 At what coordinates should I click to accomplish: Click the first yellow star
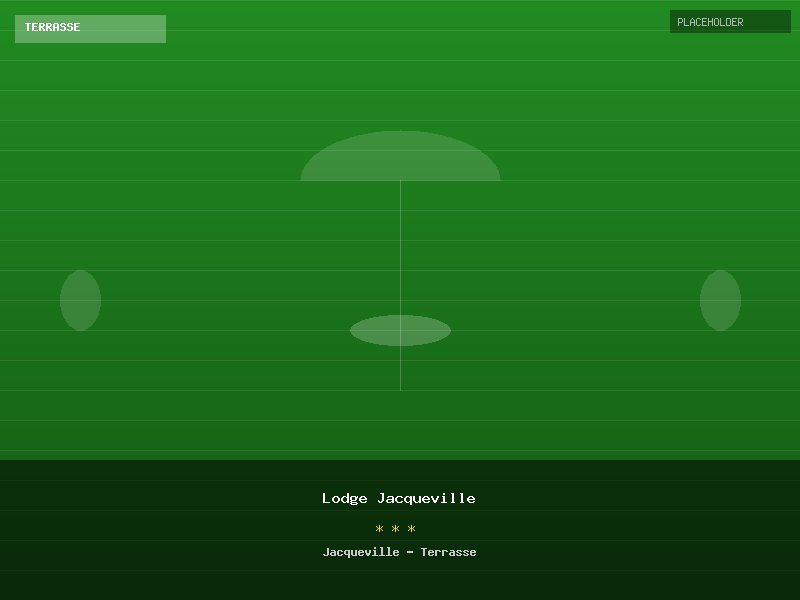(380, 529)
